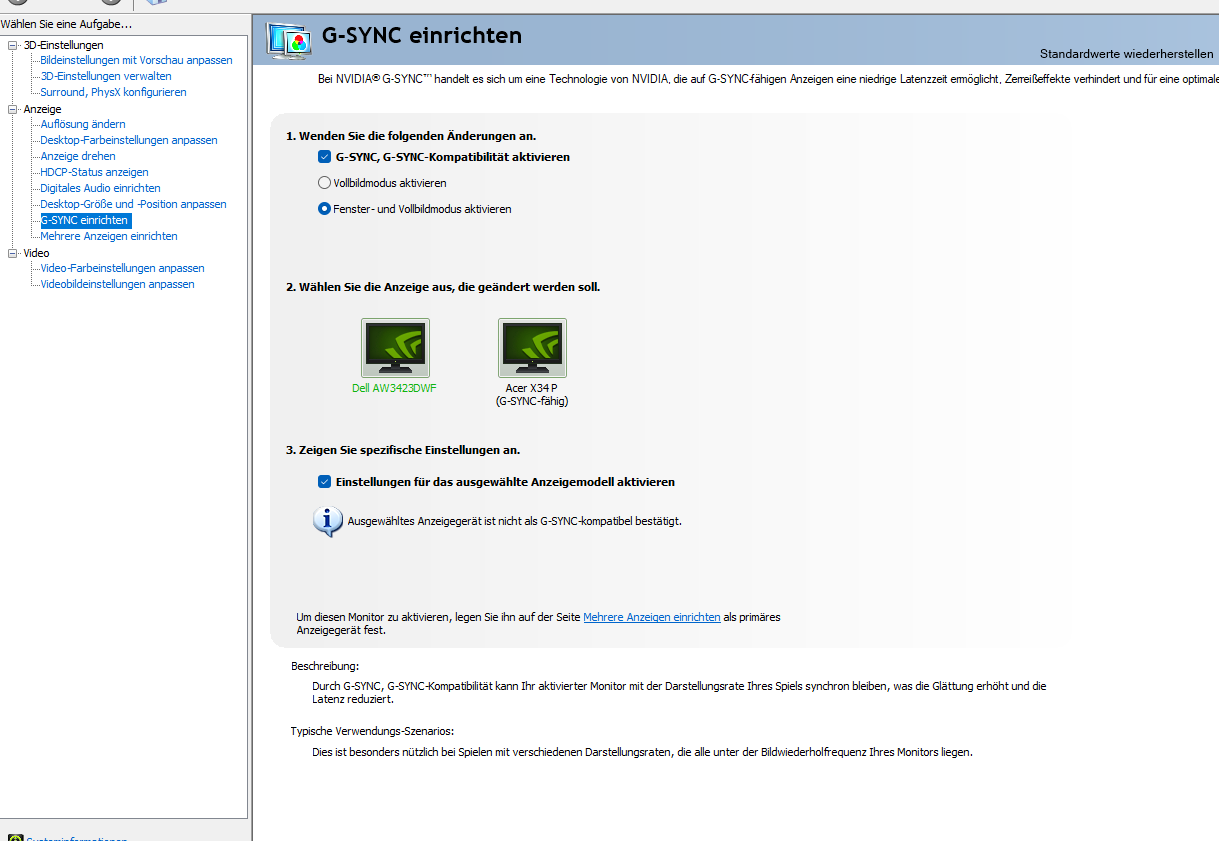Open Video-Farbeinstellungen anpassen
The height and width of the screenshot is (841, 1219).
click(x=122, y=268)
